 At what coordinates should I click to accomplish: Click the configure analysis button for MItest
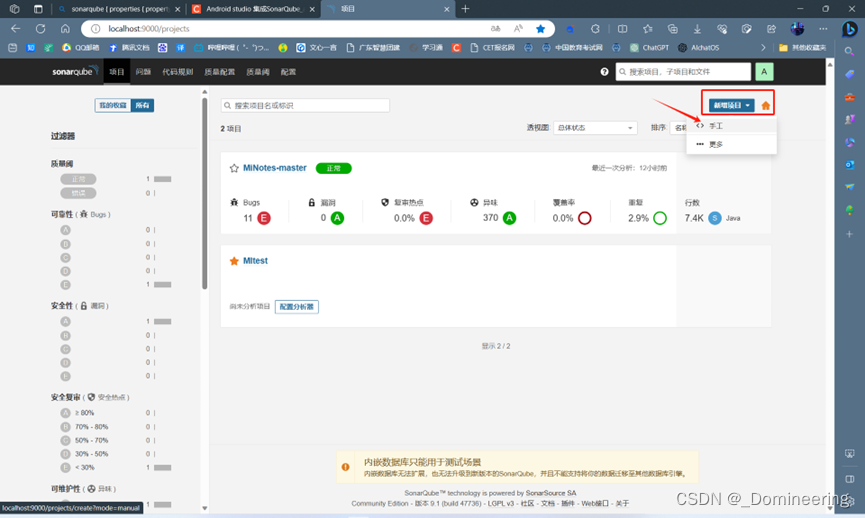(x=297, y=307)
